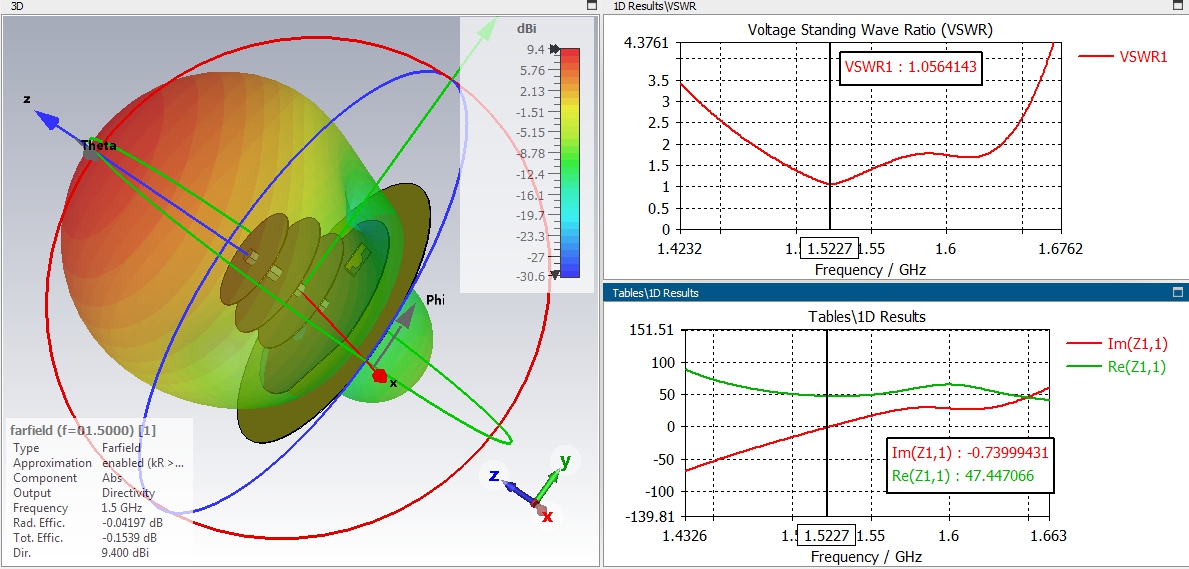Click the VSWR1 : 1.0564143 marker box
1189x569 pixels.
click(x=913, y=68)
